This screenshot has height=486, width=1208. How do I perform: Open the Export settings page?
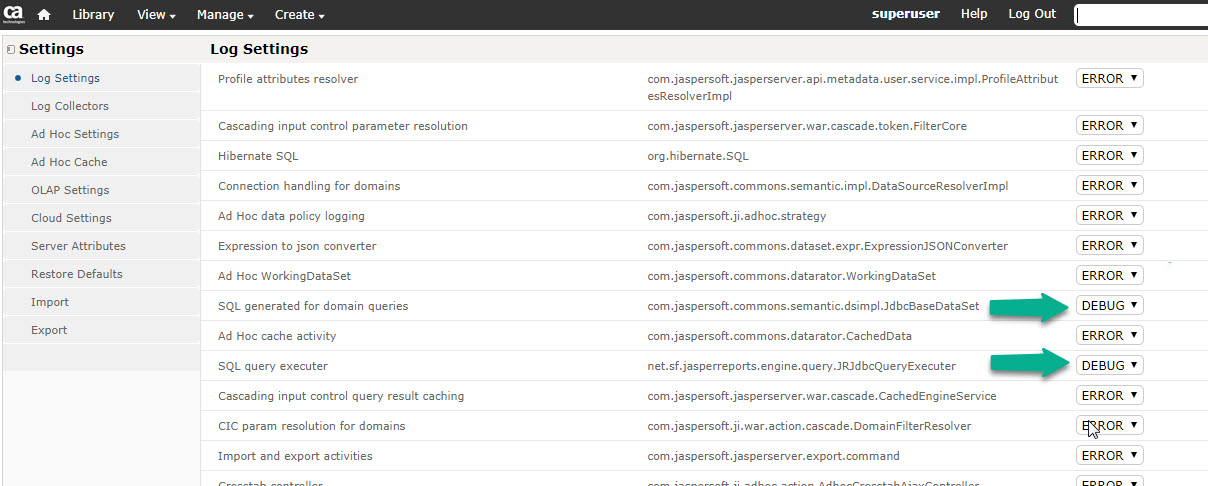(49, 330)
